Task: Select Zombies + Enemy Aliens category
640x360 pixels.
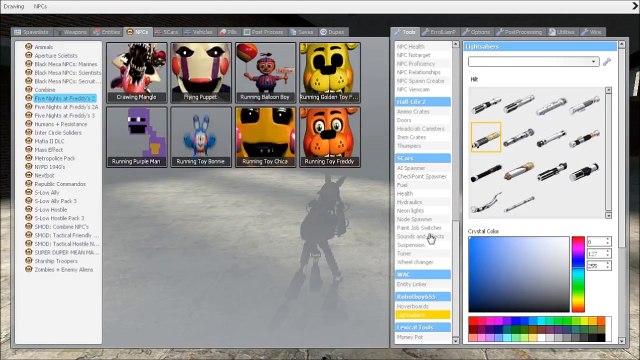Action: [64, 269]
